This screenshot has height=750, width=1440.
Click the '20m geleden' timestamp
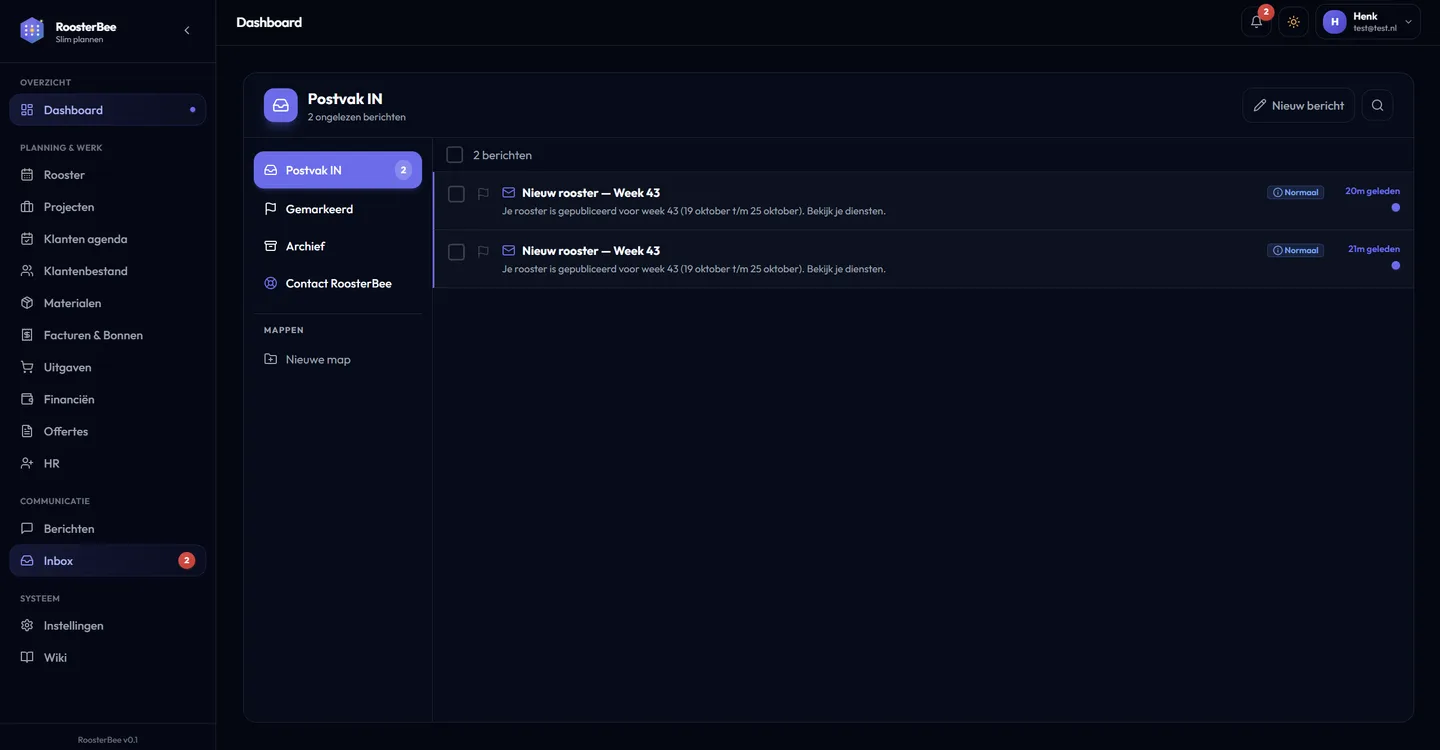tap(1373, 191)
